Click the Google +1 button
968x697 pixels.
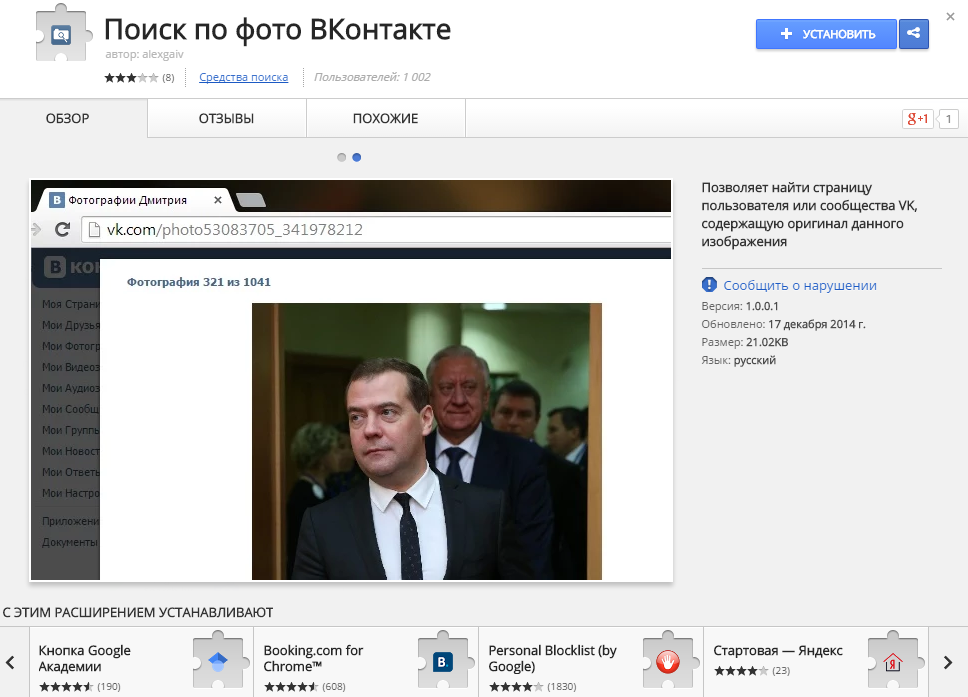pos(917,119)
